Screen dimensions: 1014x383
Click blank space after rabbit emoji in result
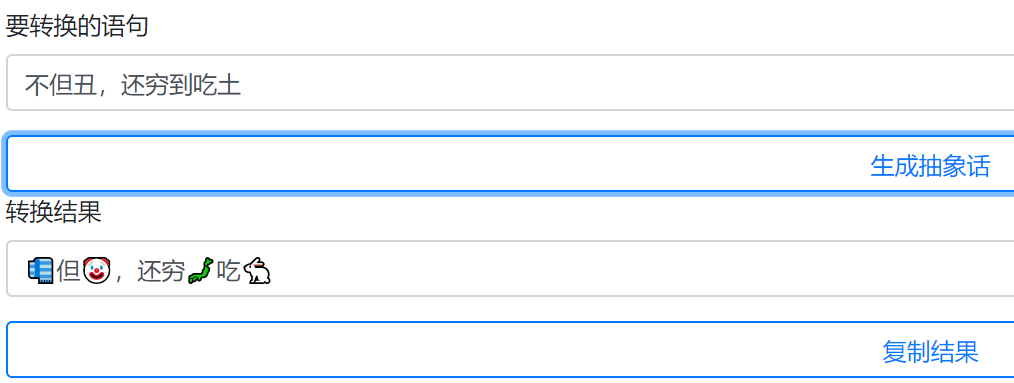pos(640,269)
